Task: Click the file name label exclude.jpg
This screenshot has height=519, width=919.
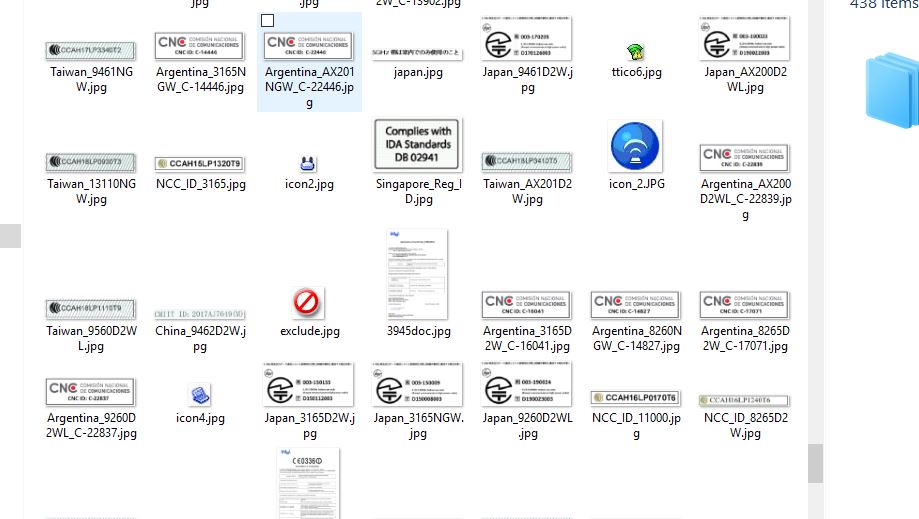Action: pos(309,331)
